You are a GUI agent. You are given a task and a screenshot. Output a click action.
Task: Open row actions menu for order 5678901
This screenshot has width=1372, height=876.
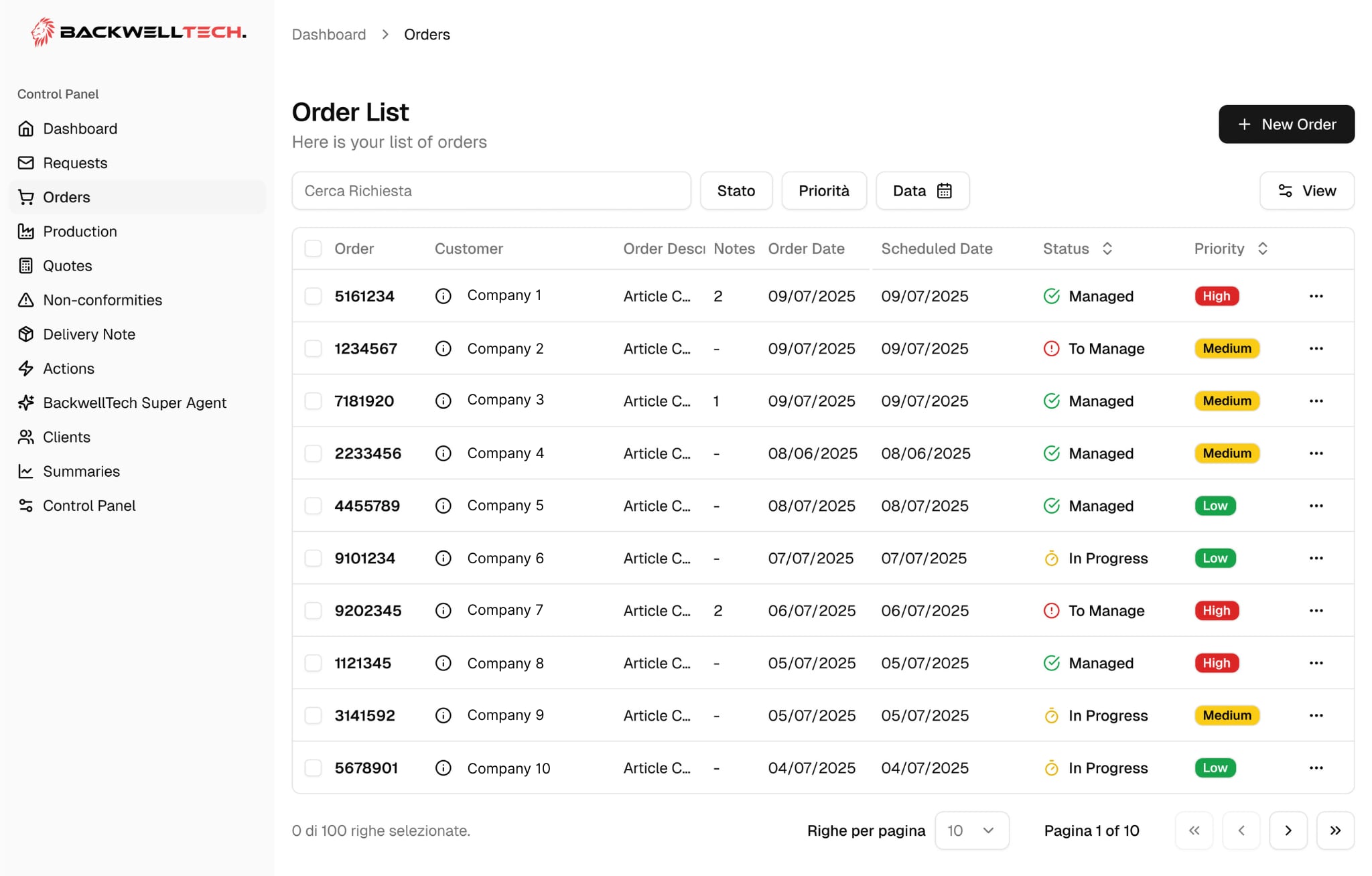1316,768
